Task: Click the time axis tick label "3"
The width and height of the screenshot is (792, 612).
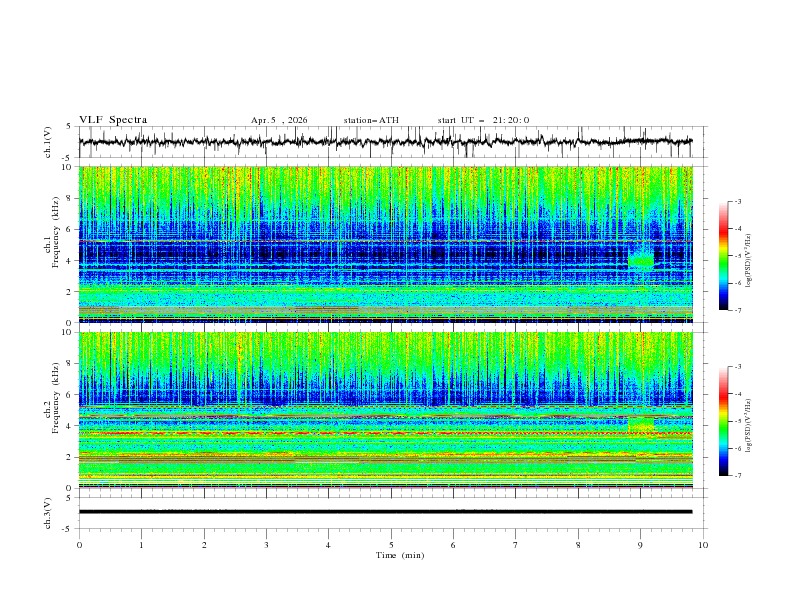Action: (266, 545)
